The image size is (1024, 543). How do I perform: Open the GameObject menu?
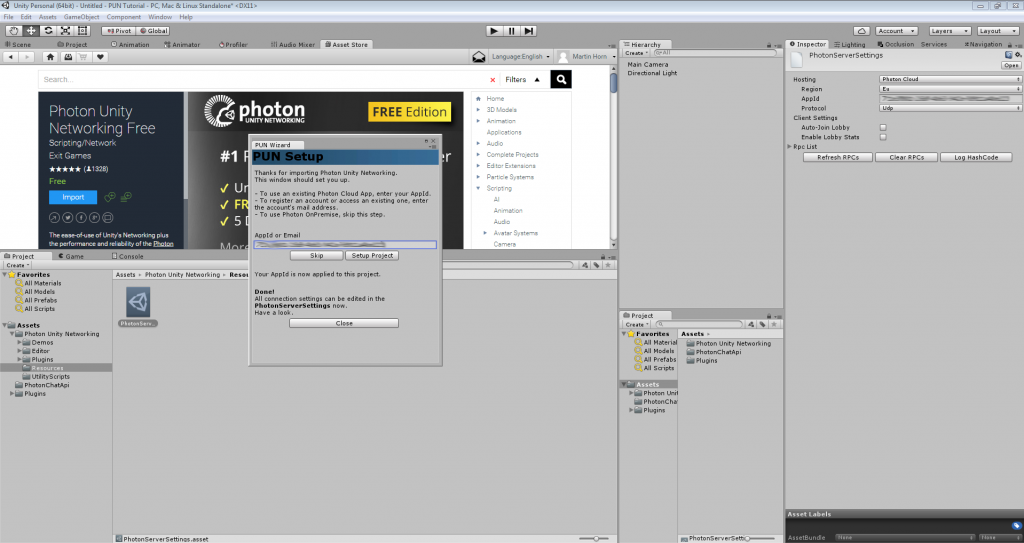click(x=82, y=17)
